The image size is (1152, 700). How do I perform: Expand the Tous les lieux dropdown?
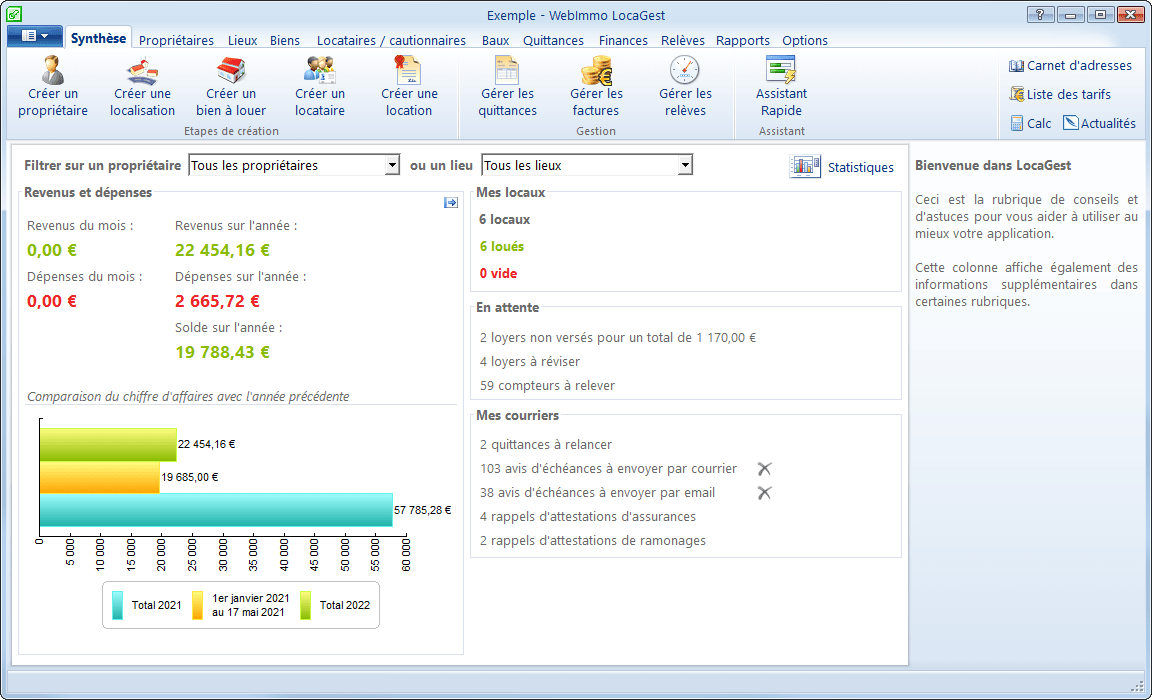click(x=684, y=166)
